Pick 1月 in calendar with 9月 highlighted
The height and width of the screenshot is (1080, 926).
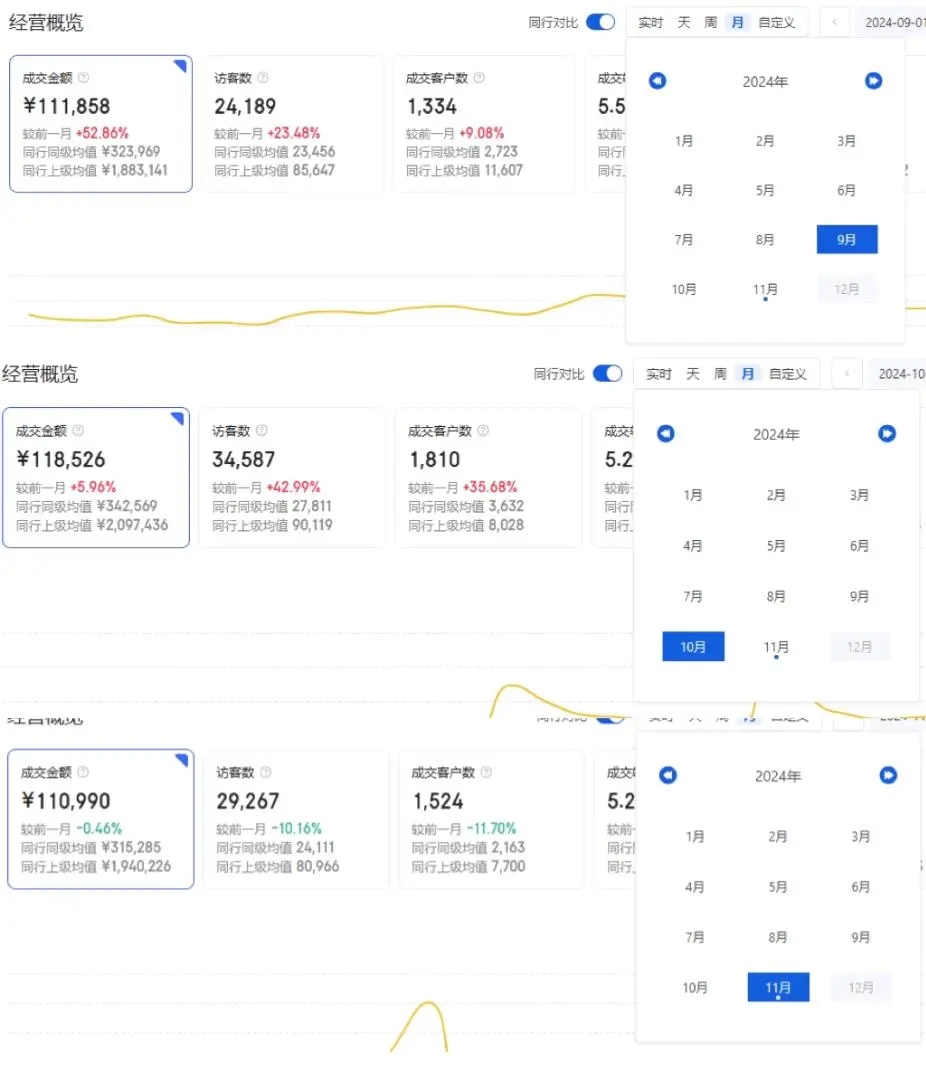coord(683,141)
